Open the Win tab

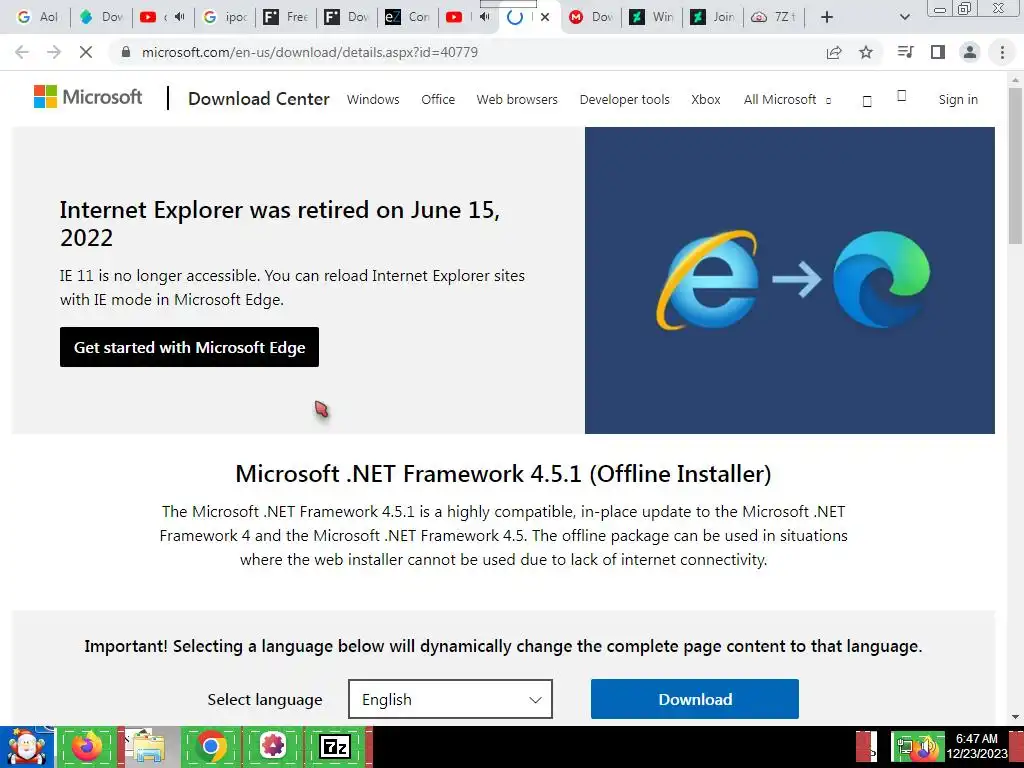(x=651, y=17)
